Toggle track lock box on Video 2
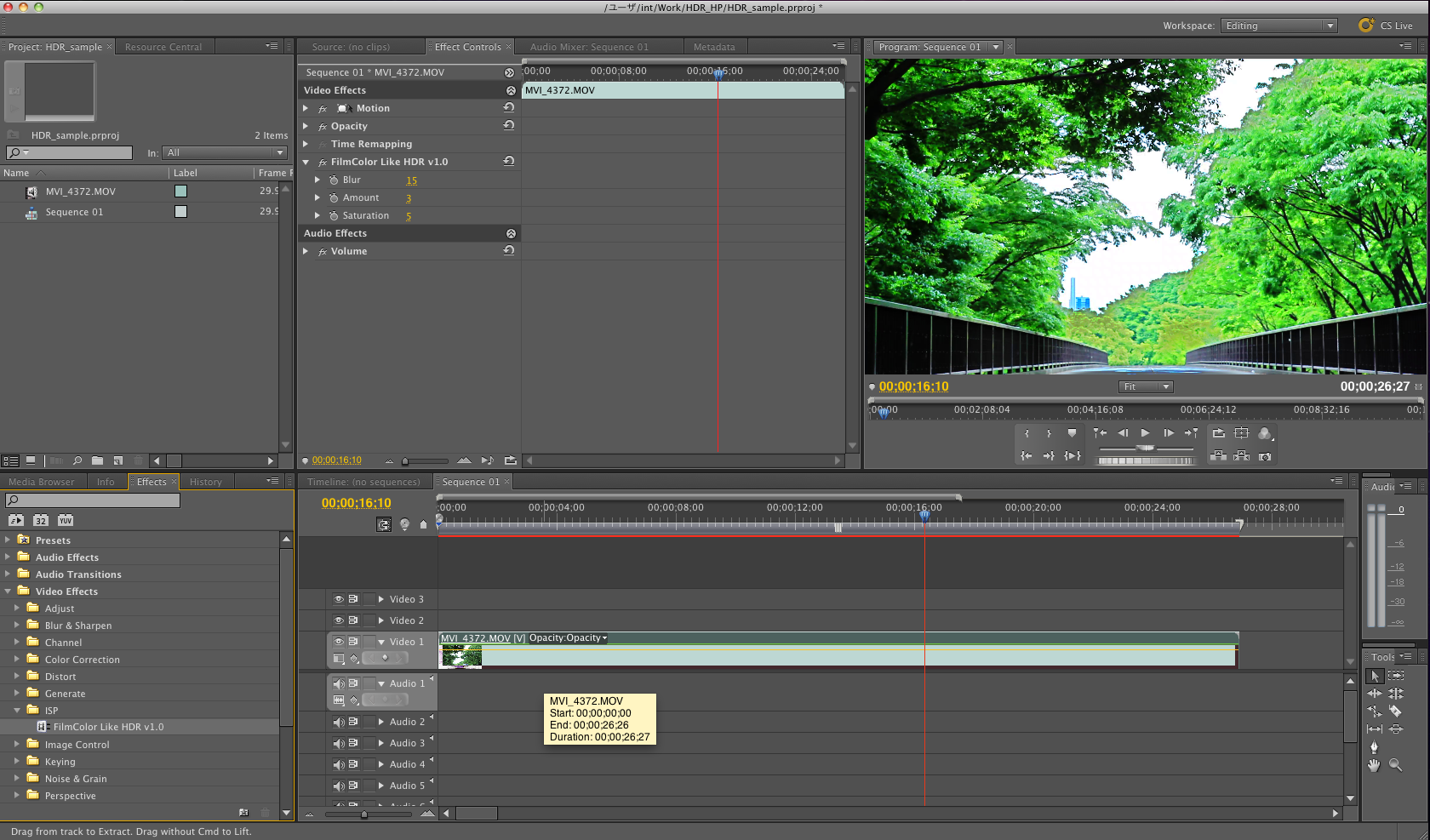The image size is (1430, 840). pos(369,620)
